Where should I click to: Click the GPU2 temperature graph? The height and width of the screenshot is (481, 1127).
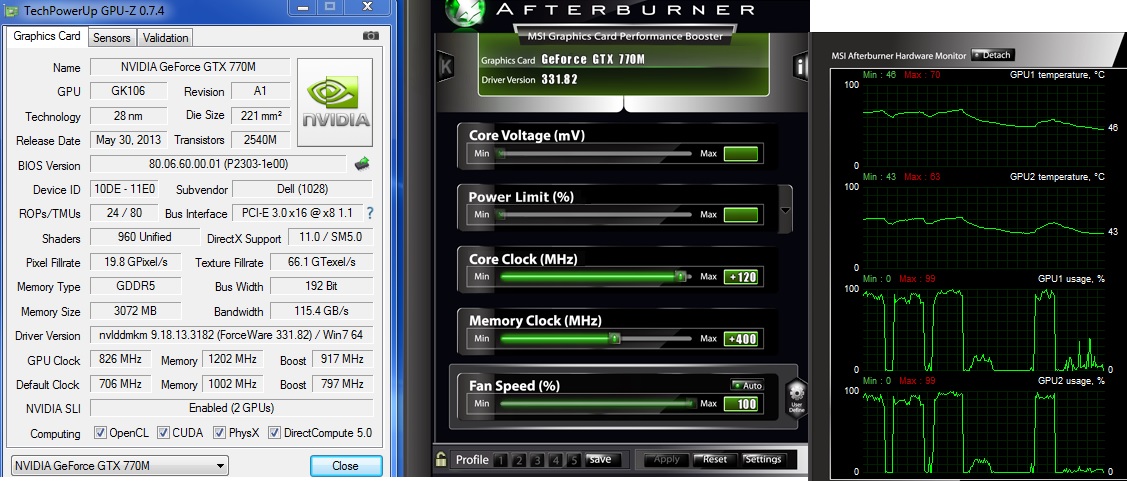tap(983, 226)
